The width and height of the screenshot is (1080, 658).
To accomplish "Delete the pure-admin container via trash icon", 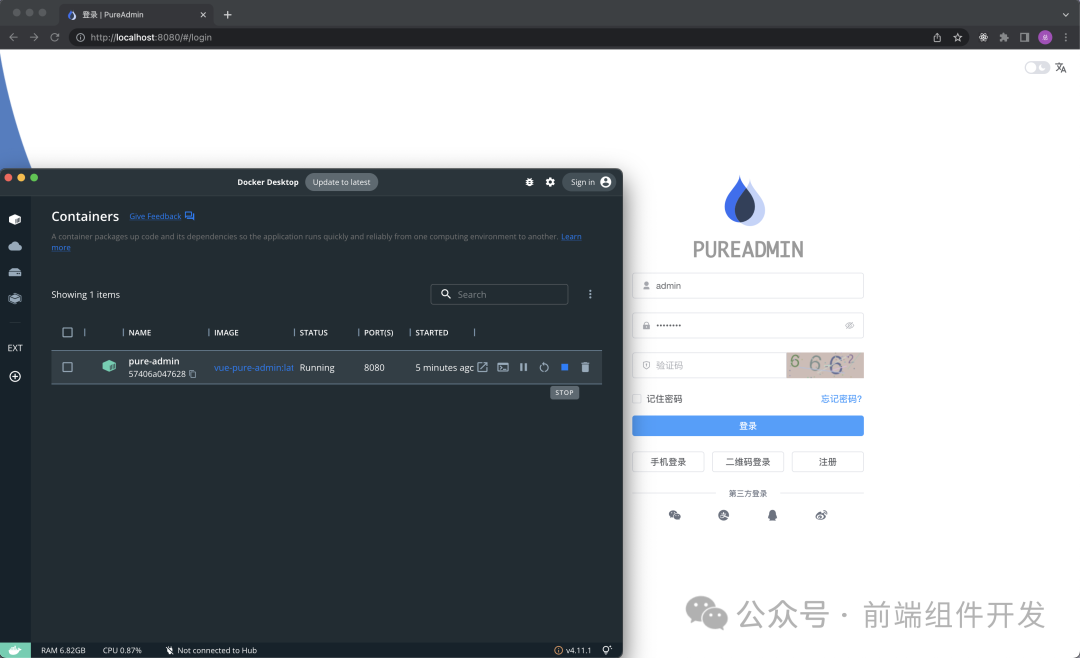I will (x=585, y=367).
